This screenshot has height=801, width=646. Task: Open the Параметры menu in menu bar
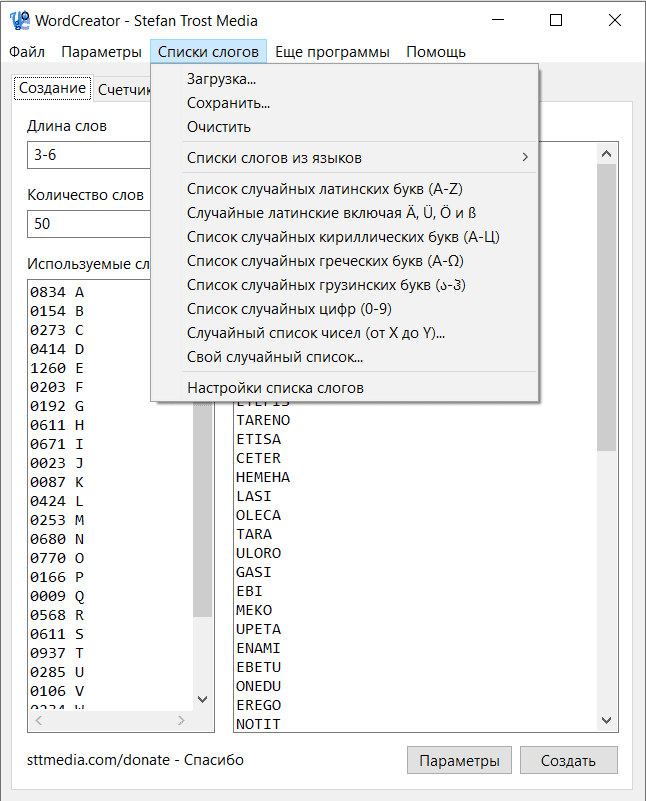point(101,52)
